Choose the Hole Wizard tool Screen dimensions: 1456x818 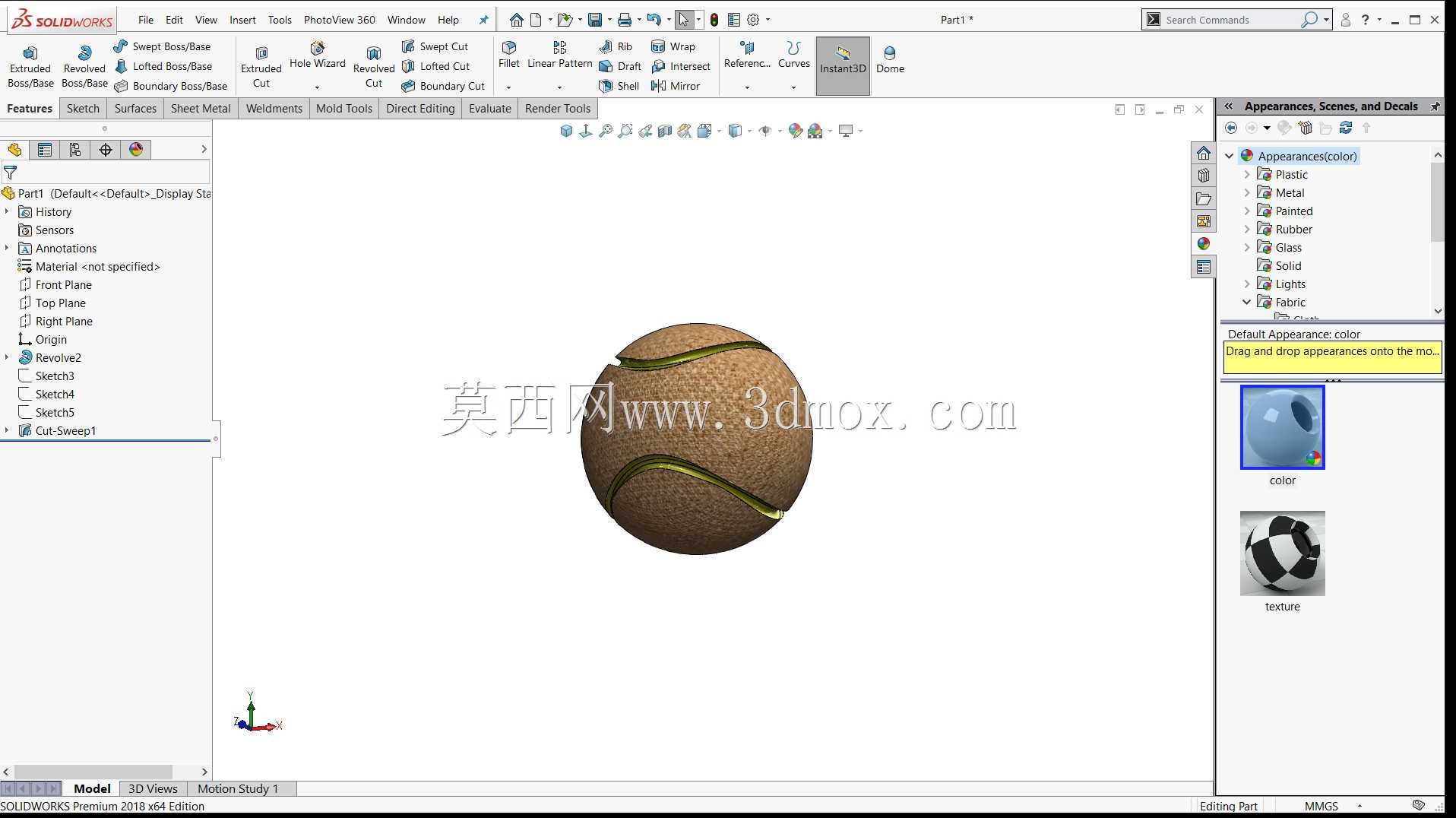click(x=317, y=55)
